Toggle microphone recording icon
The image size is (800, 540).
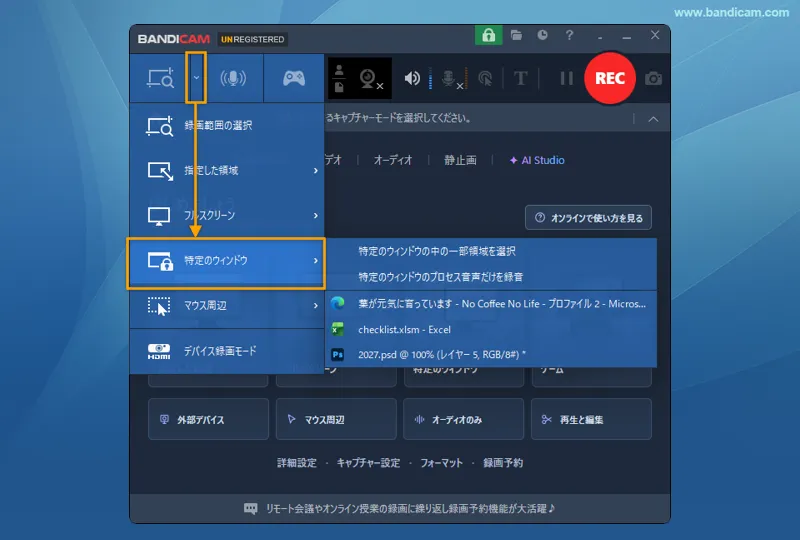pos(451,79)
